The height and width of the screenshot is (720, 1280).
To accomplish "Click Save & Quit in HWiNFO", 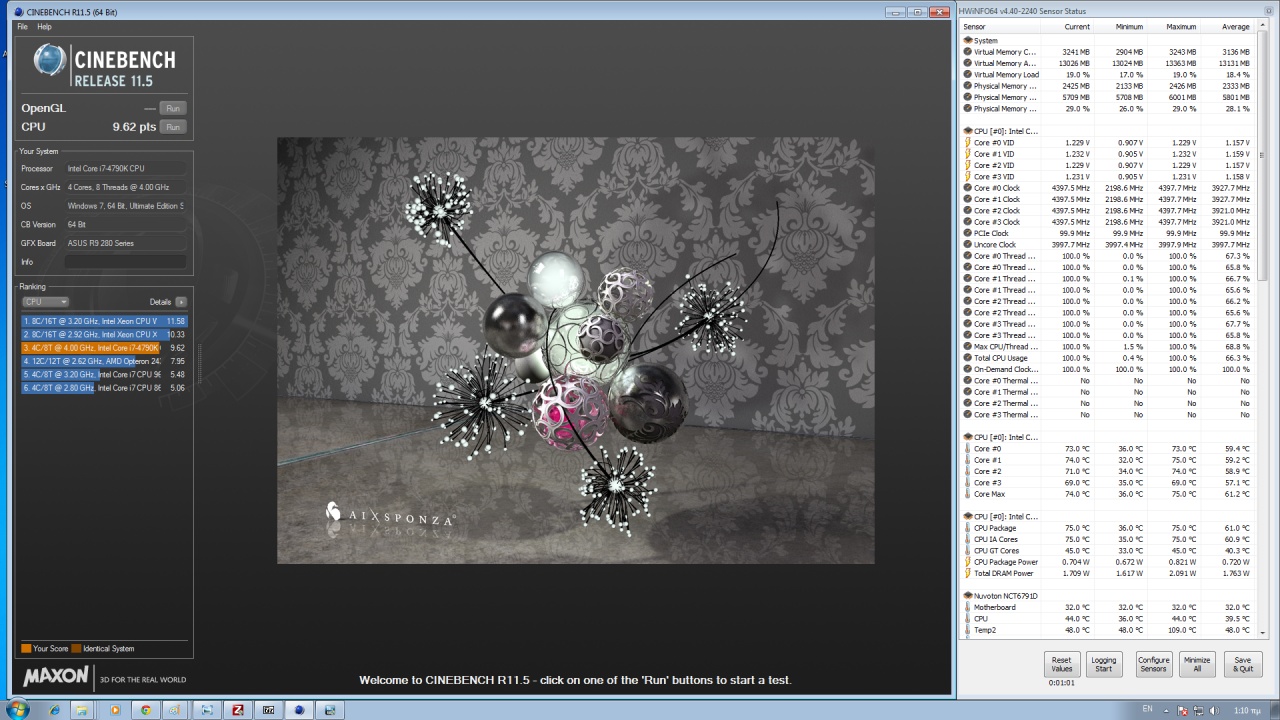I will (x=1242, y=664).
